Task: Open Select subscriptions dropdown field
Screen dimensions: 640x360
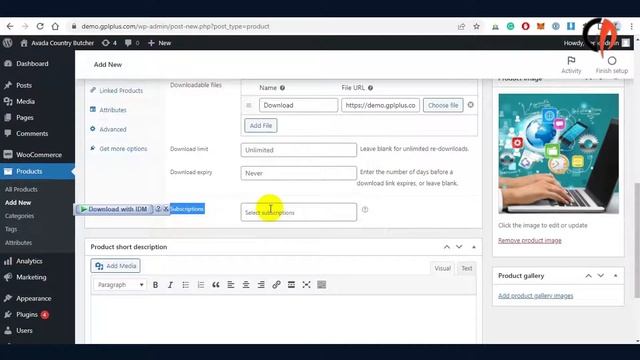Action: coord(299,212)
